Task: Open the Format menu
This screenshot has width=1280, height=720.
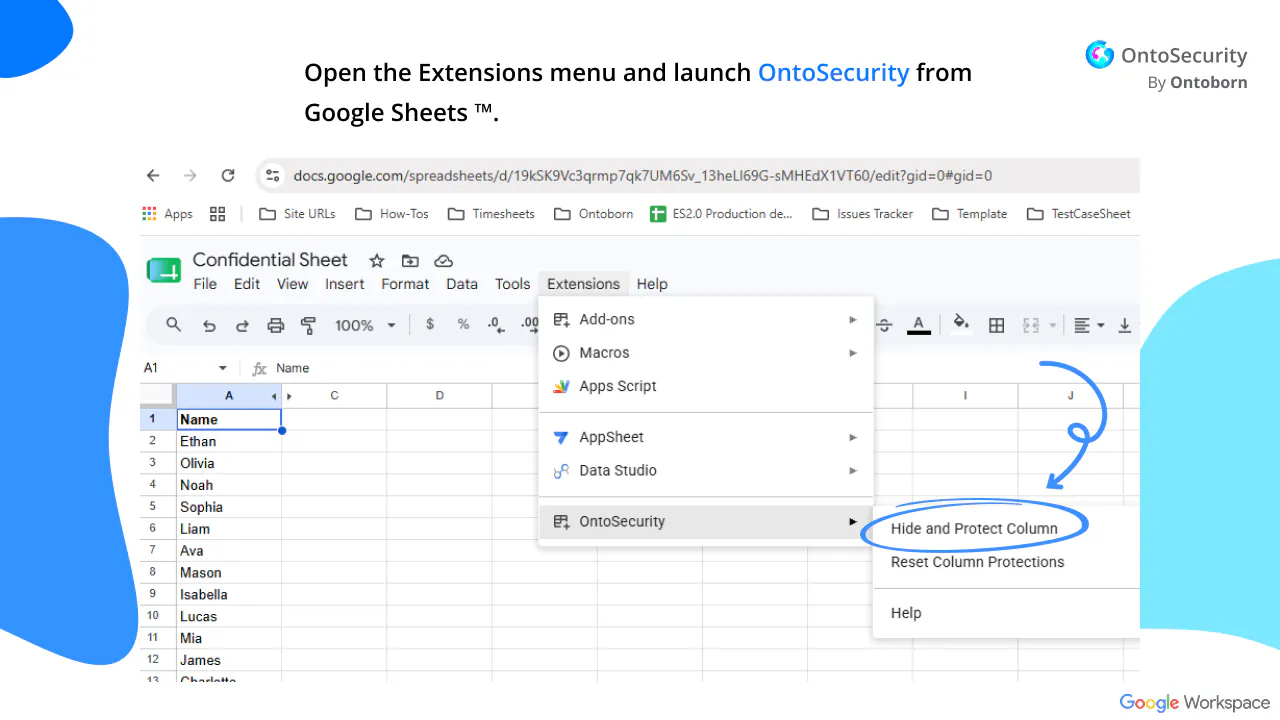Action: (405, 284)
